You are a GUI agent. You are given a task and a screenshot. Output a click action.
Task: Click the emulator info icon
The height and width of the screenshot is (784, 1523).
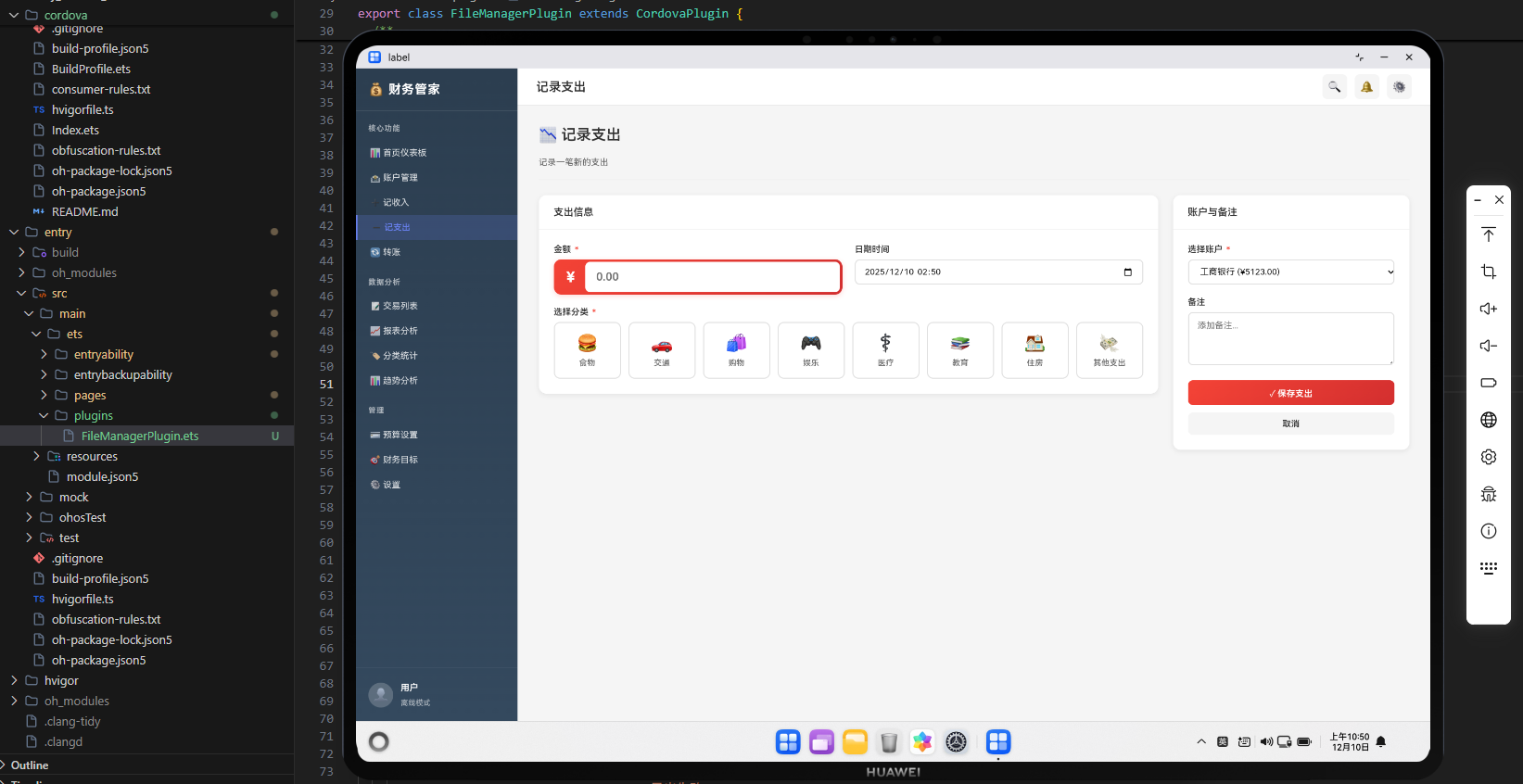click(x=1489, y=531)
